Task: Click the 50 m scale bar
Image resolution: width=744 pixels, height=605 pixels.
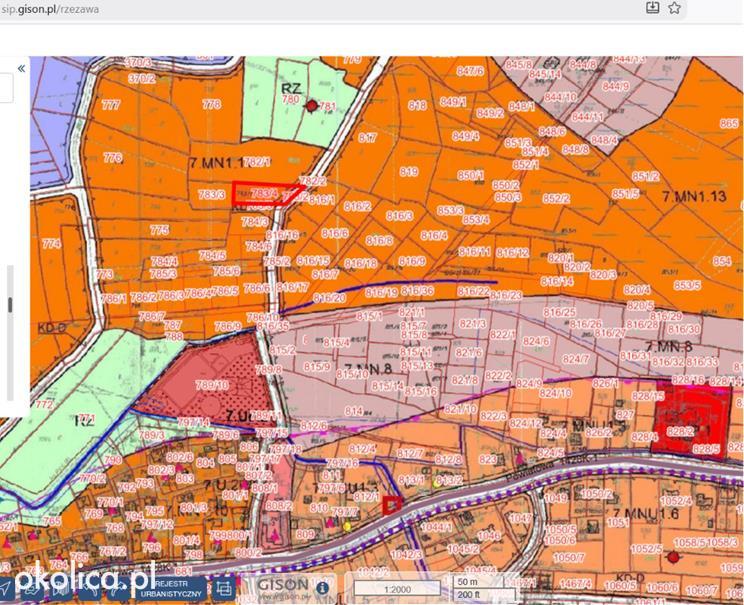Action: click(x=484, y=582)
